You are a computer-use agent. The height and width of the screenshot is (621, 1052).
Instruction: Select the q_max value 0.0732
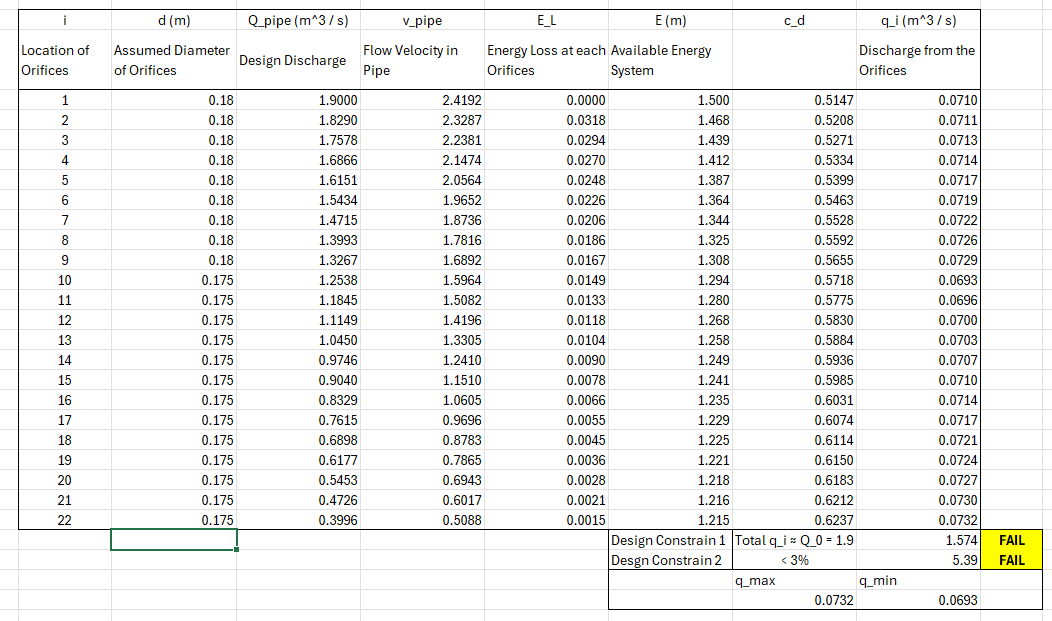click(x=793, y=600)
